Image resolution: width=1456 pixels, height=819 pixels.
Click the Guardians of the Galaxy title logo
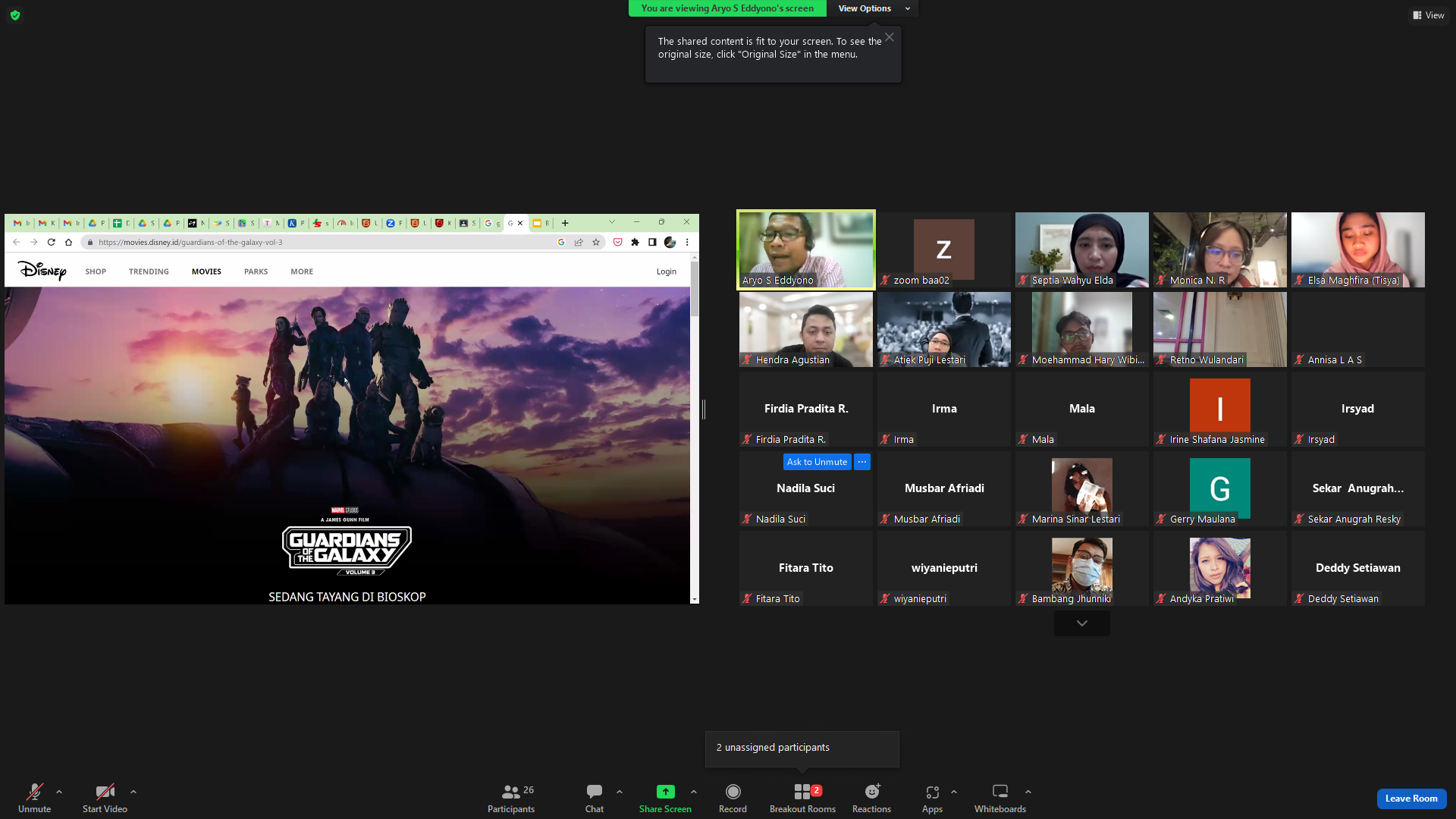click(347, 549)
